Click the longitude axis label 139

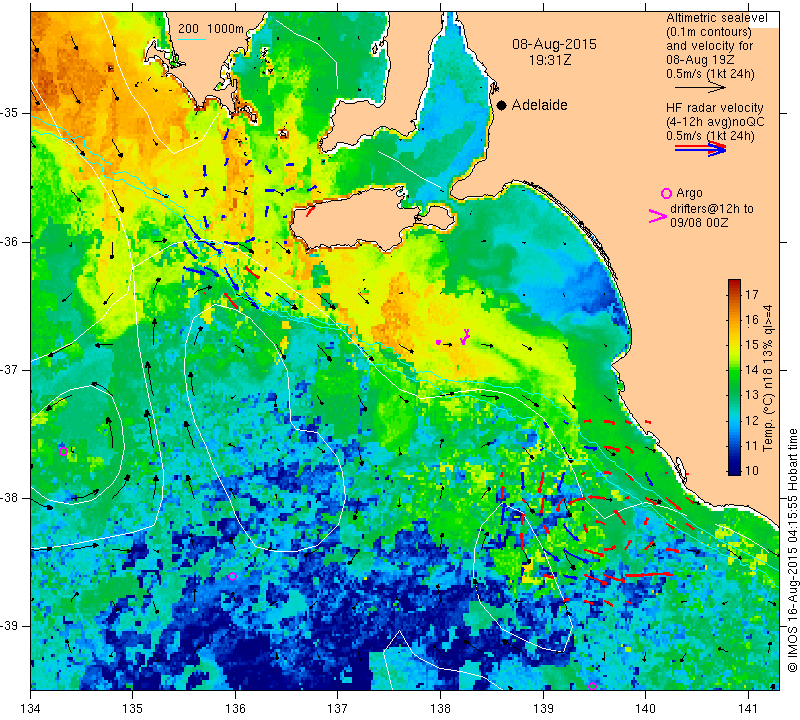[x=543, y=708]
